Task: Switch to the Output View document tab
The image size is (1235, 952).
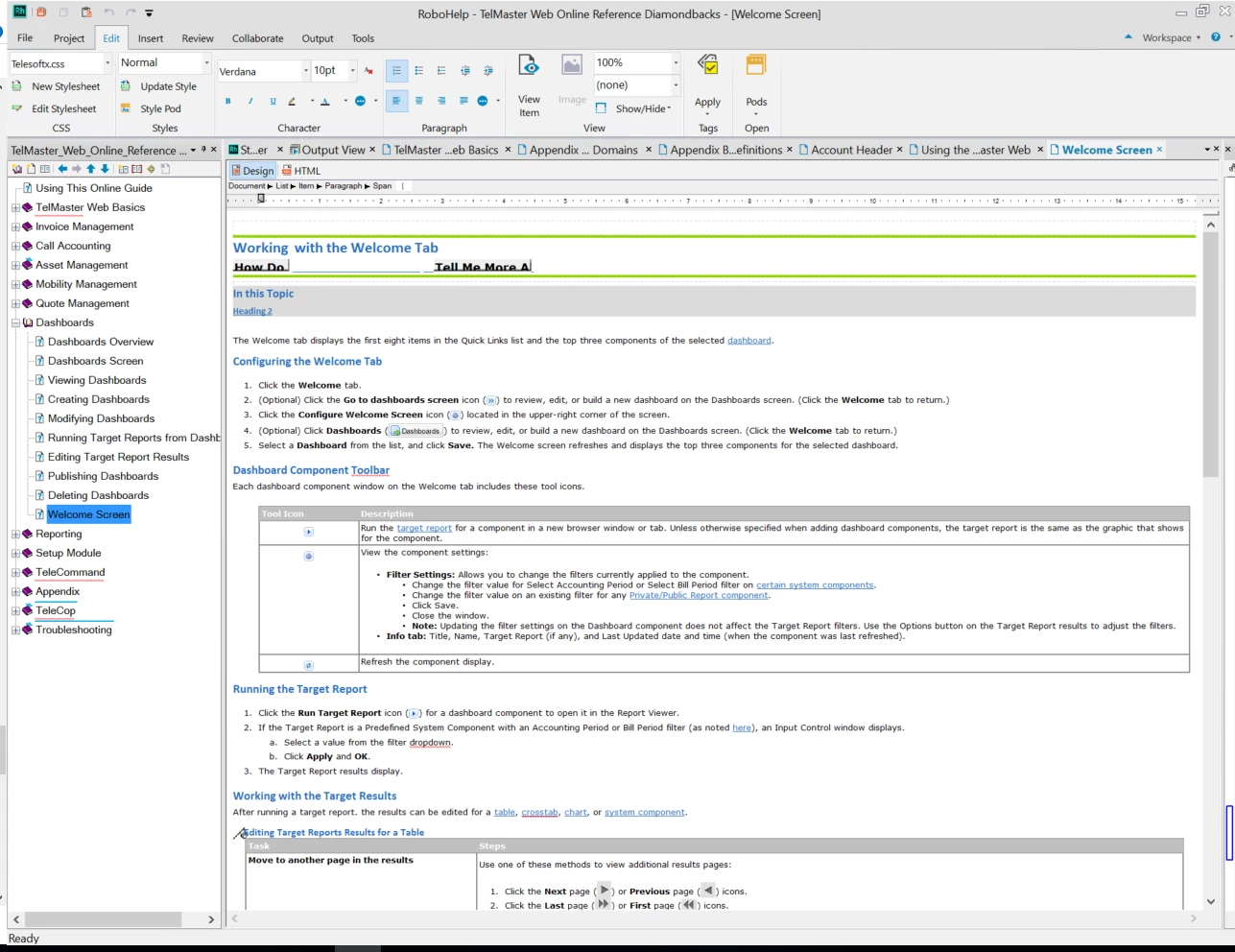Action: (327, 150)
